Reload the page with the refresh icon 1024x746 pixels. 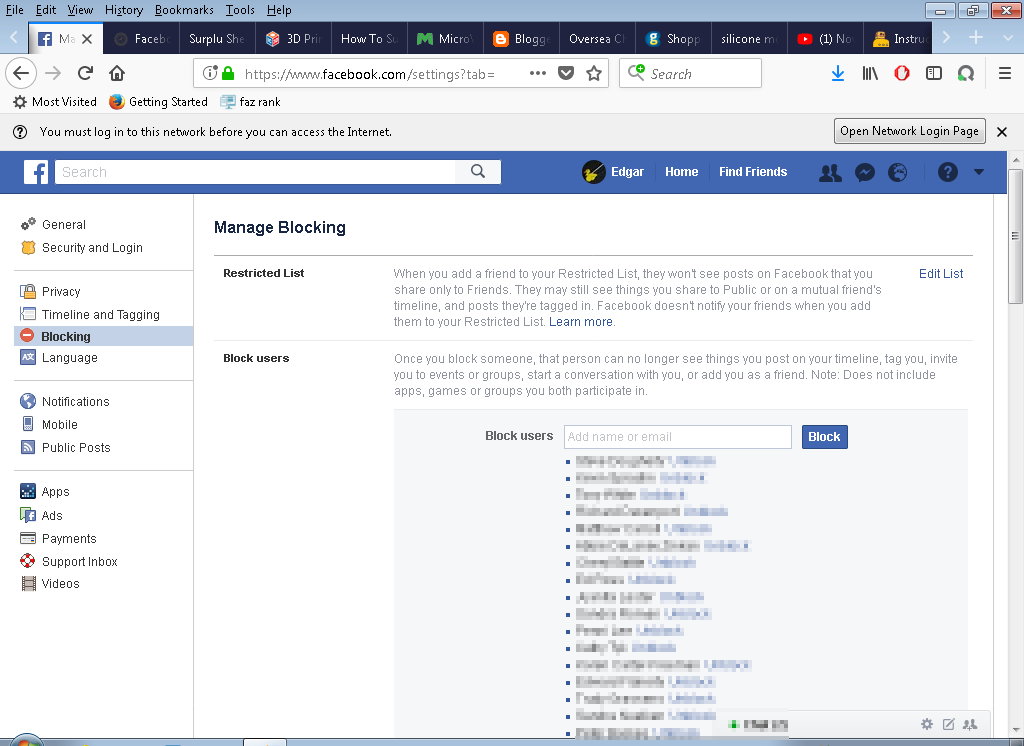[85, 73]
